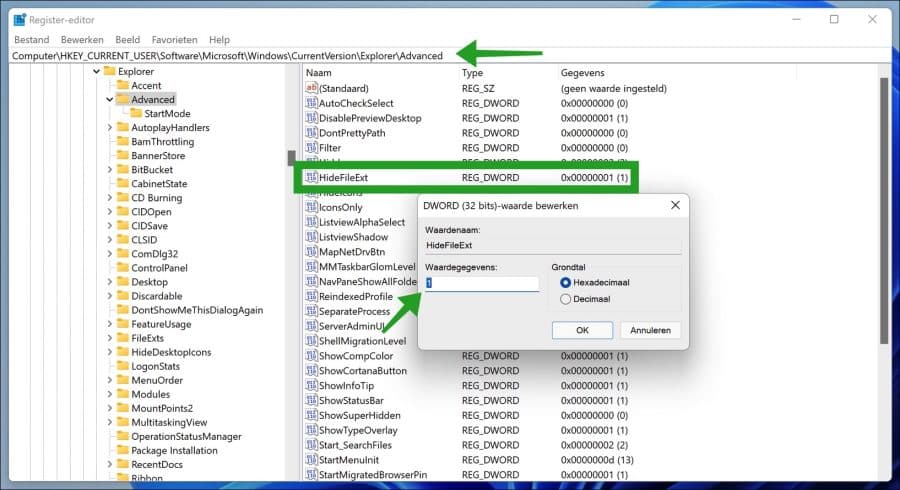Click the MapNetDrvBtn DWORD icon
The width and height of the screenshot is (900, 490).
(x=312, y=252)
